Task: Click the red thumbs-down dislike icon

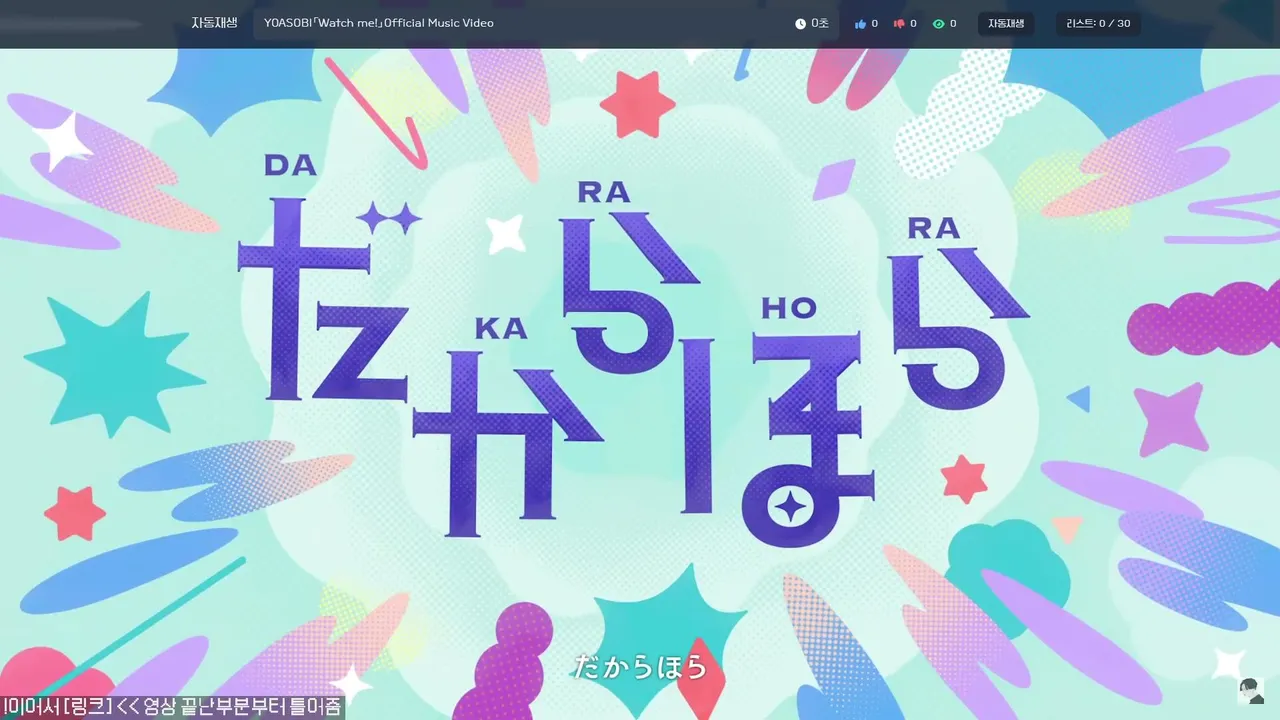Action: click(x=899, y=23)
